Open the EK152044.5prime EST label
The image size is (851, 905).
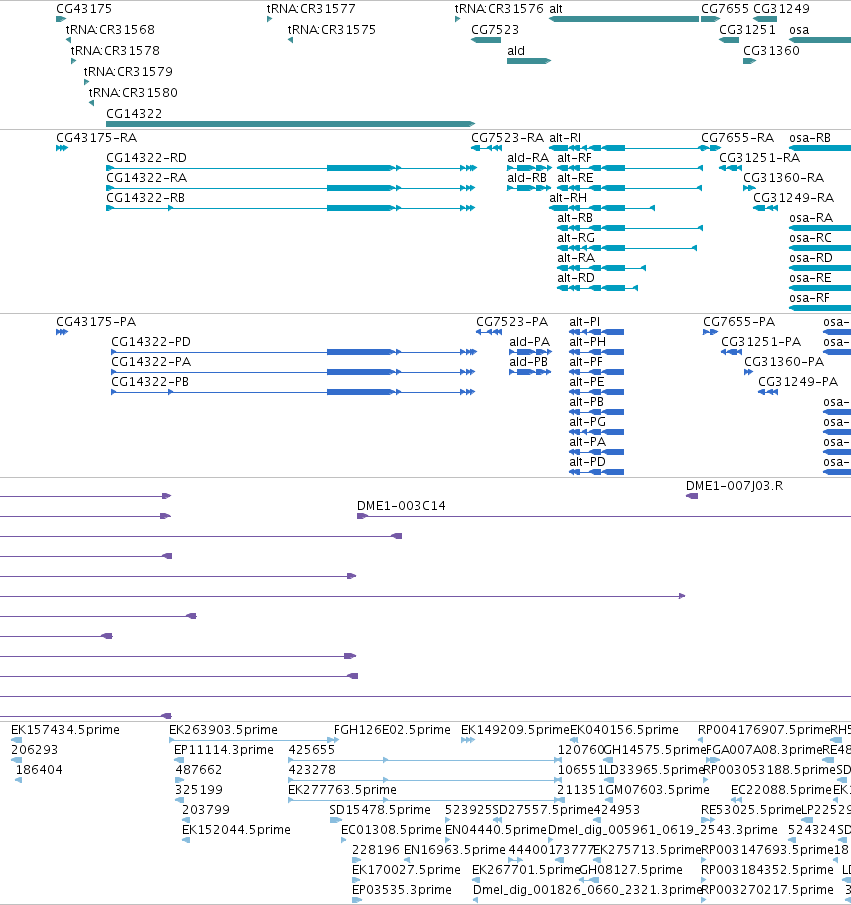click(236, 830)
